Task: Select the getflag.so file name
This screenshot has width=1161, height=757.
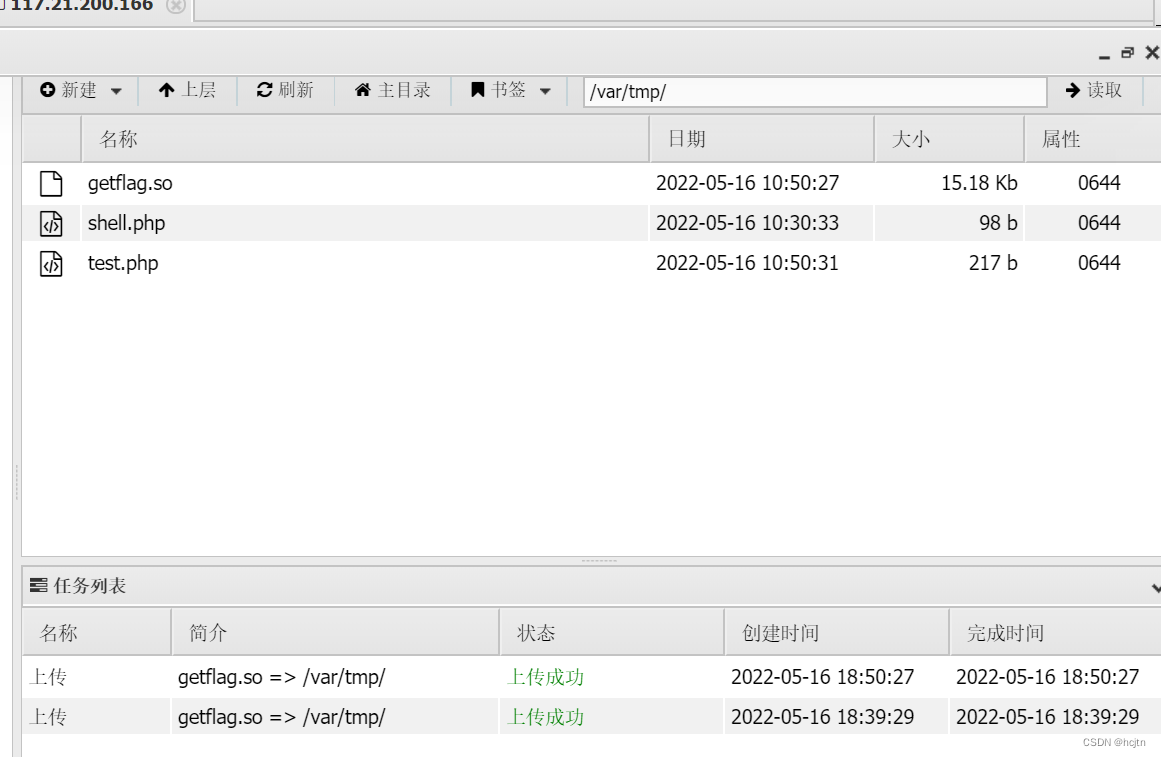Action: tap(130, 183)
